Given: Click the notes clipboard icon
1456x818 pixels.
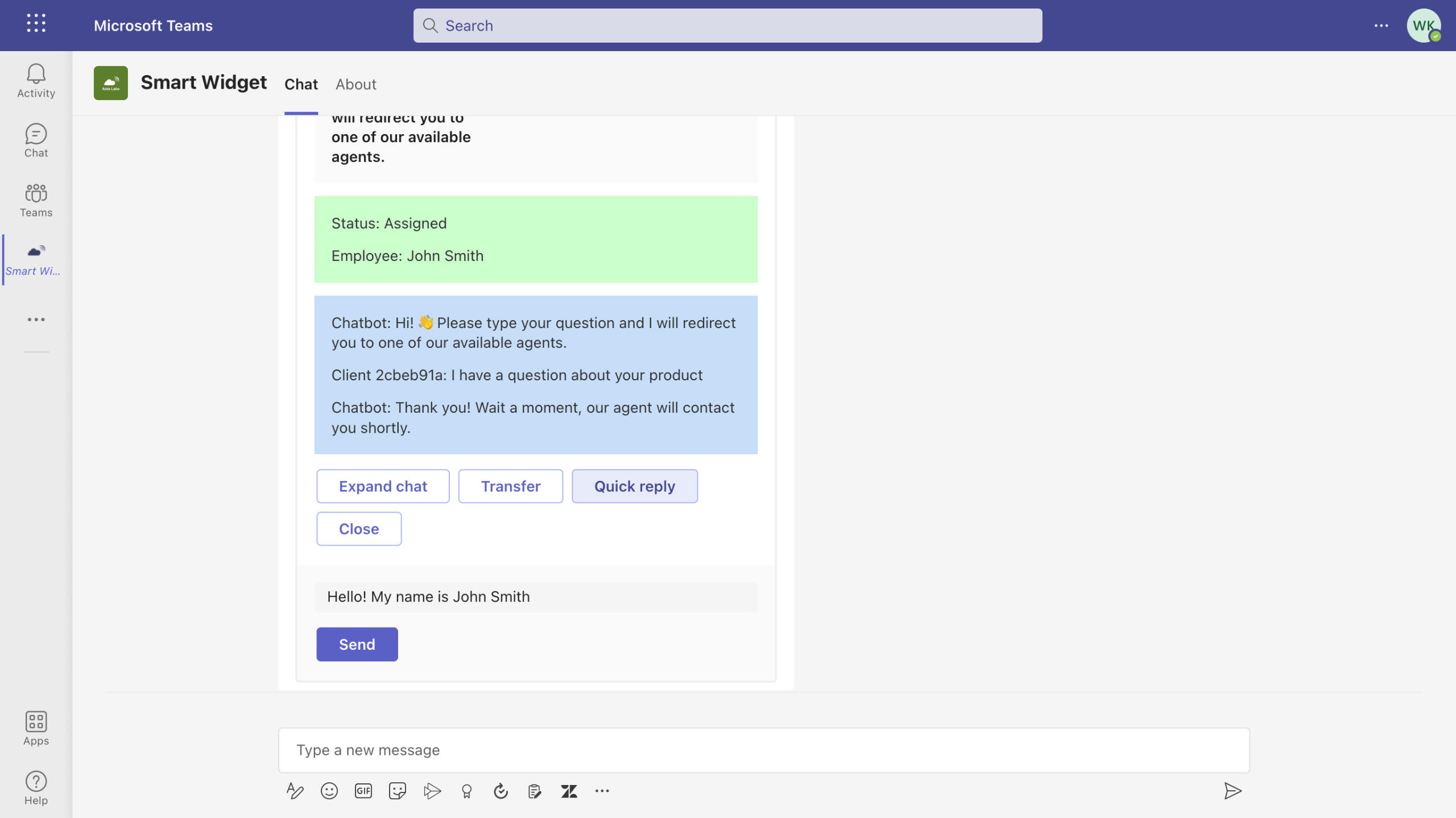Looking at the screenshot, I should [x=535, y=791].
